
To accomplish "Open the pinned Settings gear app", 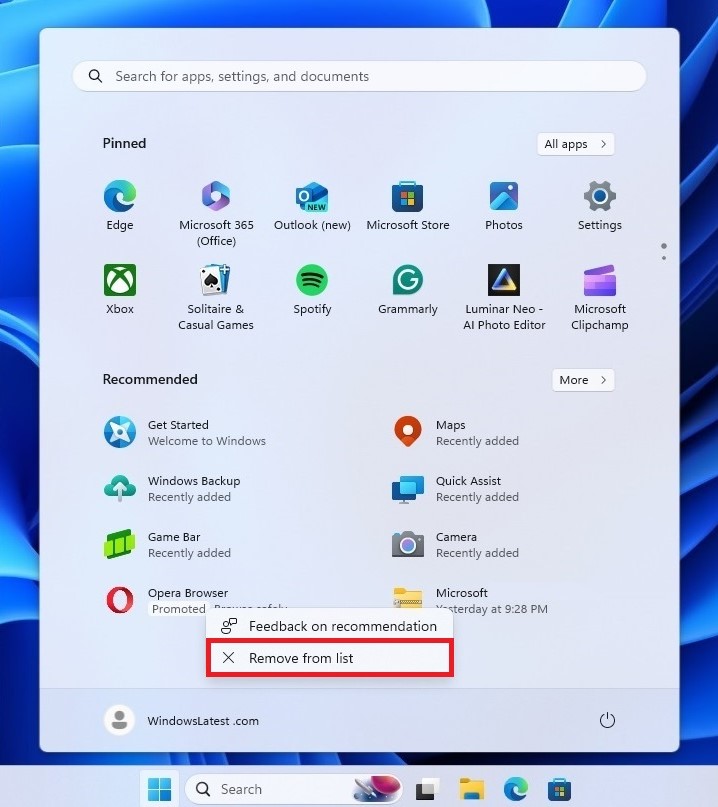I will point(600,206).
